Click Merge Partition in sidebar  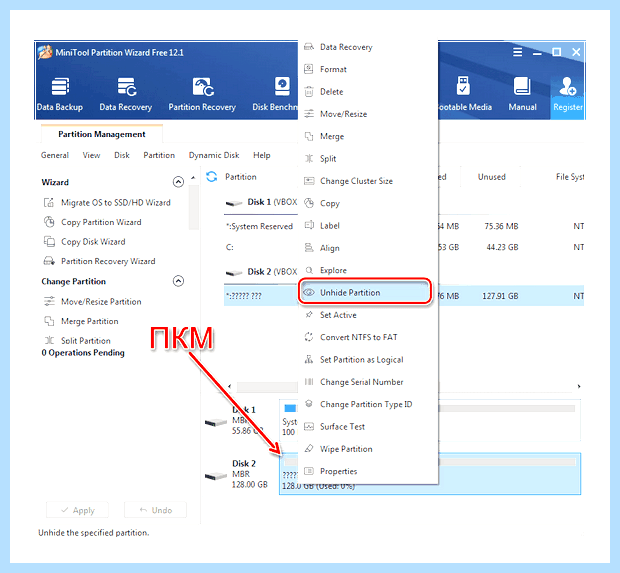[x=81, y=321]
